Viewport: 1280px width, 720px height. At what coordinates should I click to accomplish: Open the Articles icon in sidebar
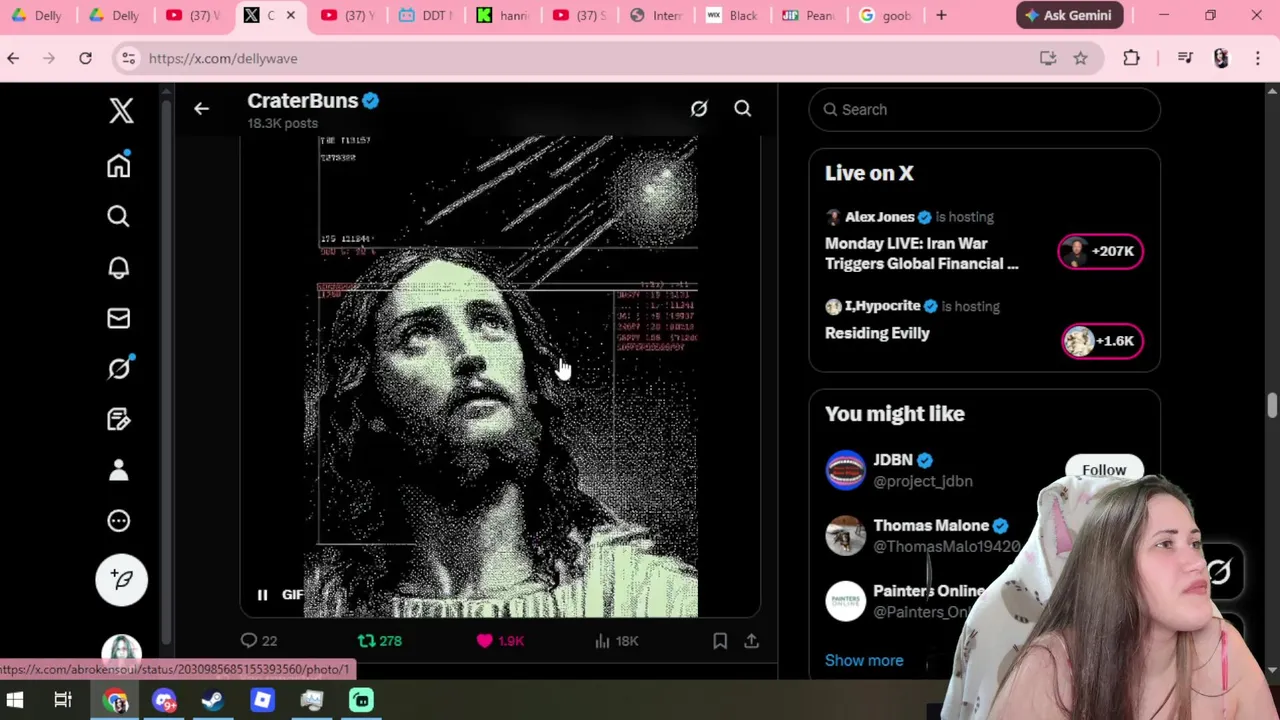tap(119, 419)
